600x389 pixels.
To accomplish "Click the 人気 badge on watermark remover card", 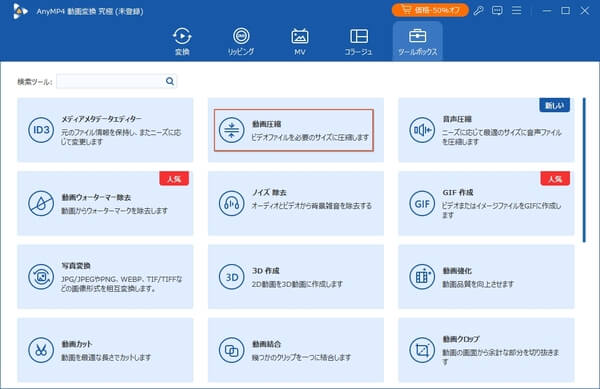I will 174,179.
